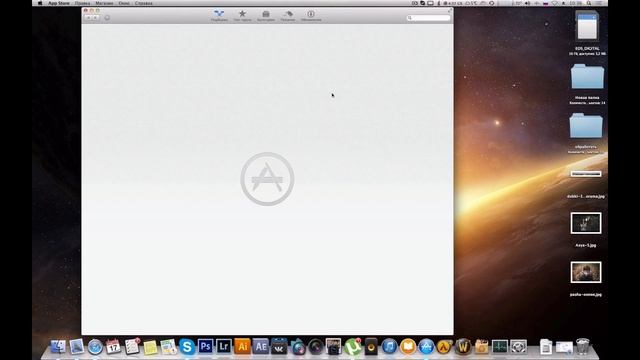640x360 pixels.
Task: Click the App Store search field
Action: coord(429,18)
